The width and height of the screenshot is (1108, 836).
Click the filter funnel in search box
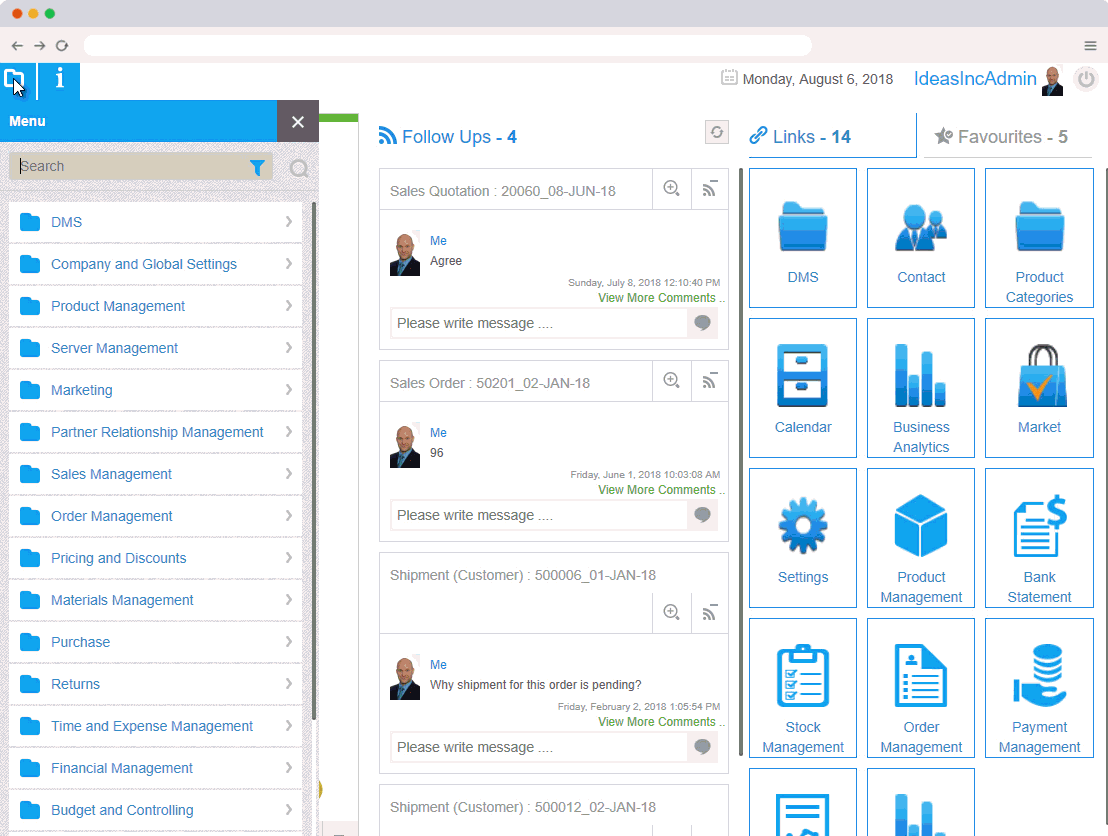tap(257, 168)
